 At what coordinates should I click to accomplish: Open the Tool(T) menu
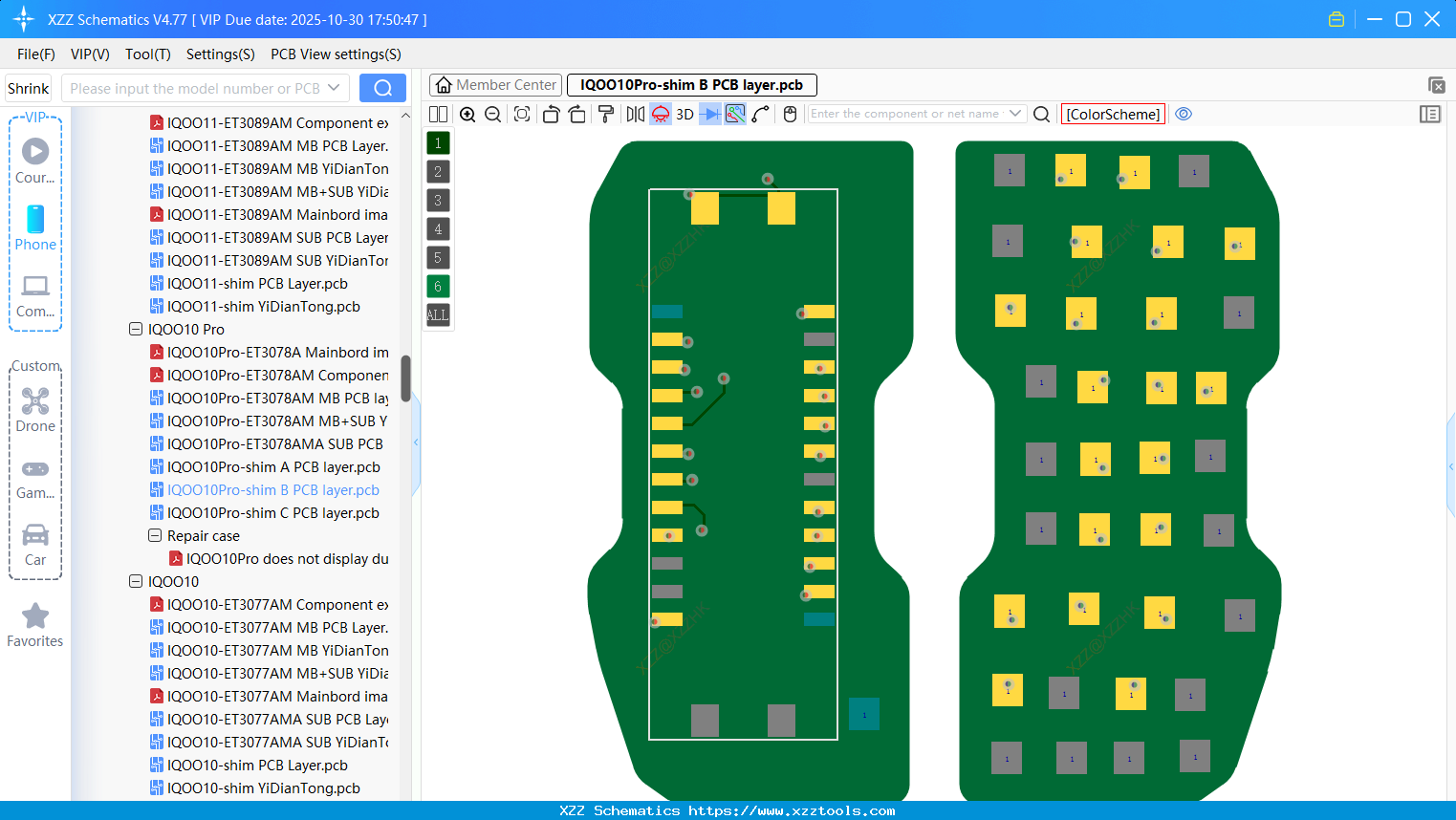pos(147,54)
